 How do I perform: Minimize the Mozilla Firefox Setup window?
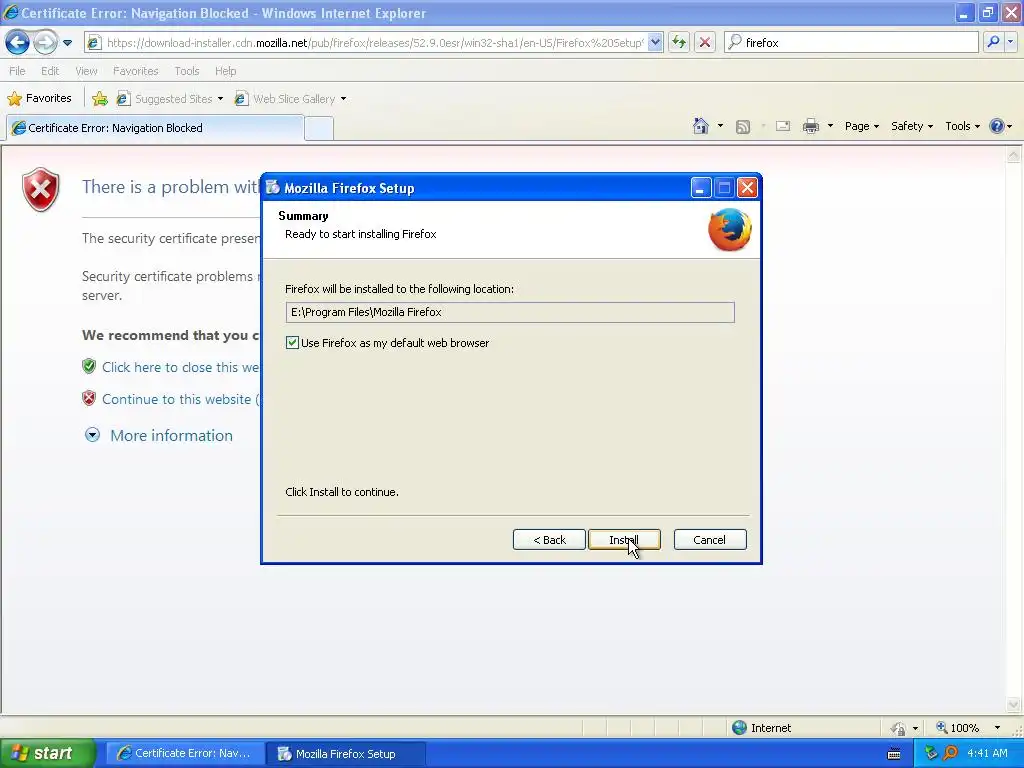pyautogui.click(x=700, y=188)
